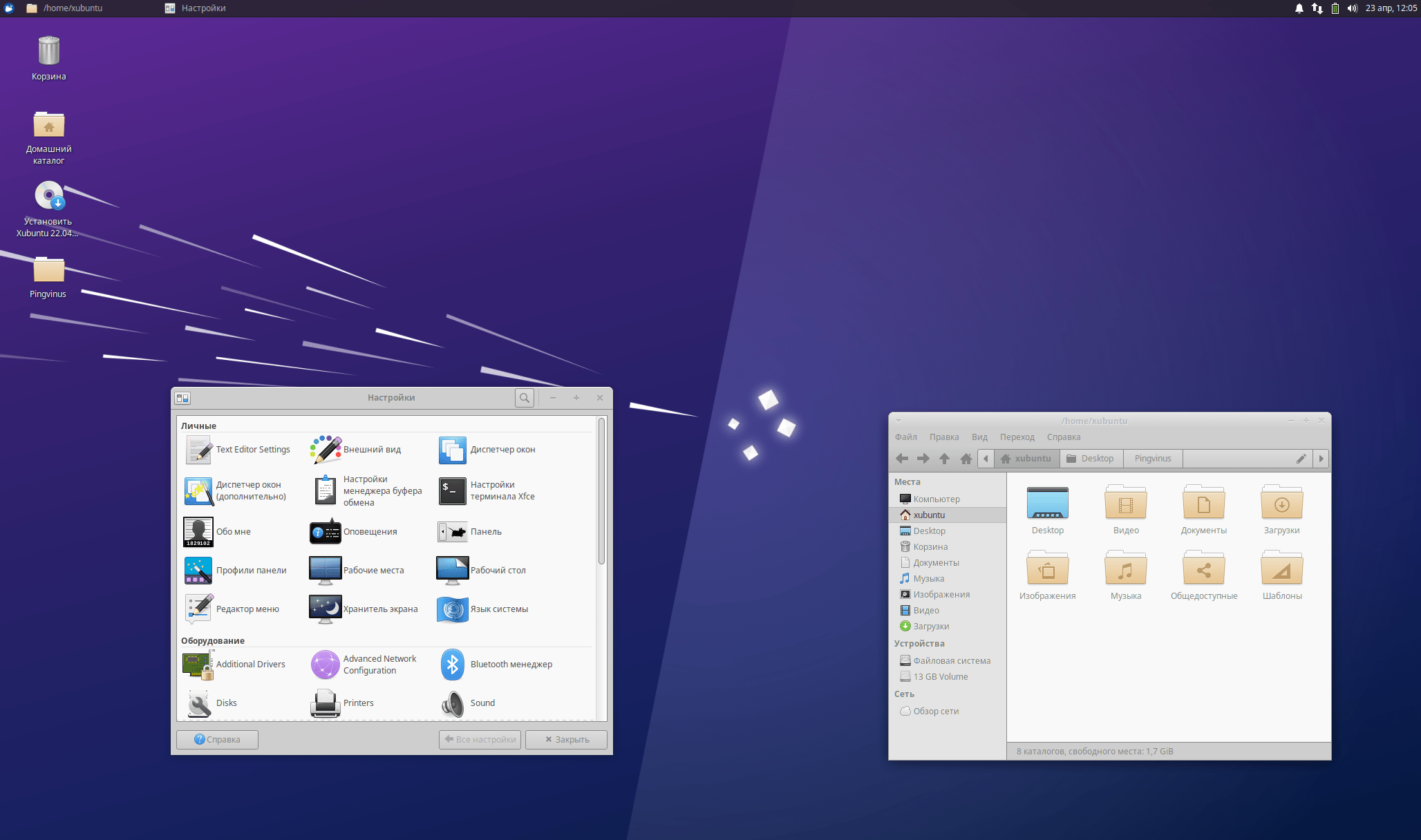The image size is (1421, 840).
Task: Go back in file manager toolbar
Action: click(x=902, y=459)
